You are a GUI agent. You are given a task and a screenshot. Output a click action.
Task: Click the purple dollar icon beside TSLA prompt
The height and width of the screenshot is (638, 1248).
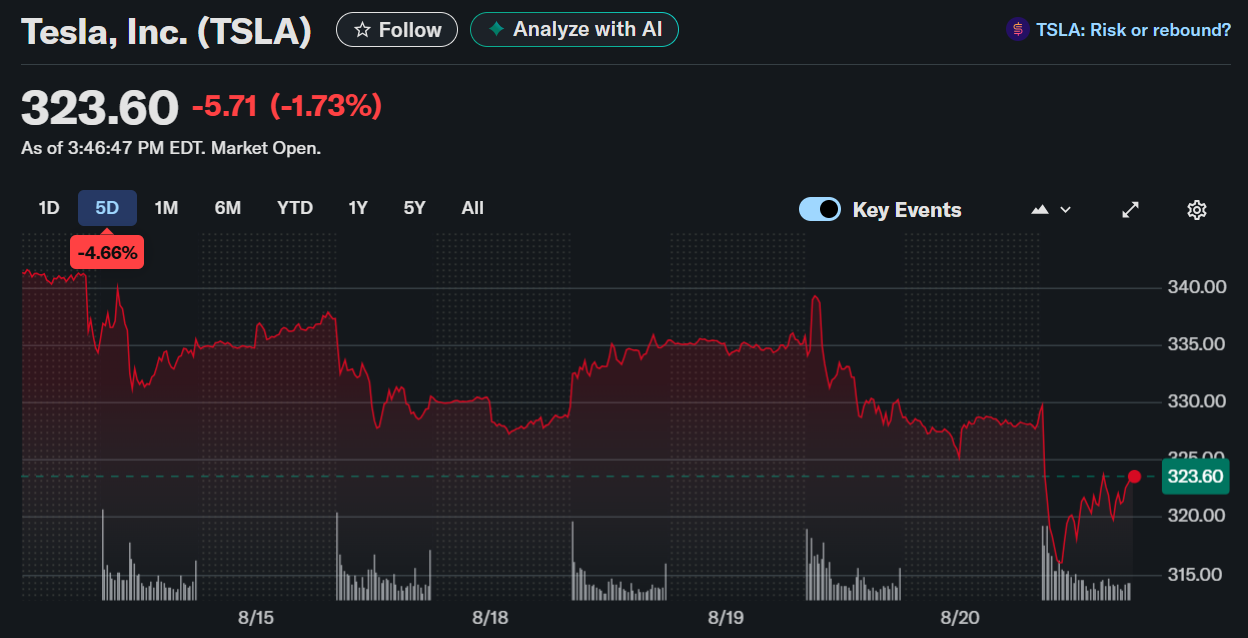[1017, 30]
